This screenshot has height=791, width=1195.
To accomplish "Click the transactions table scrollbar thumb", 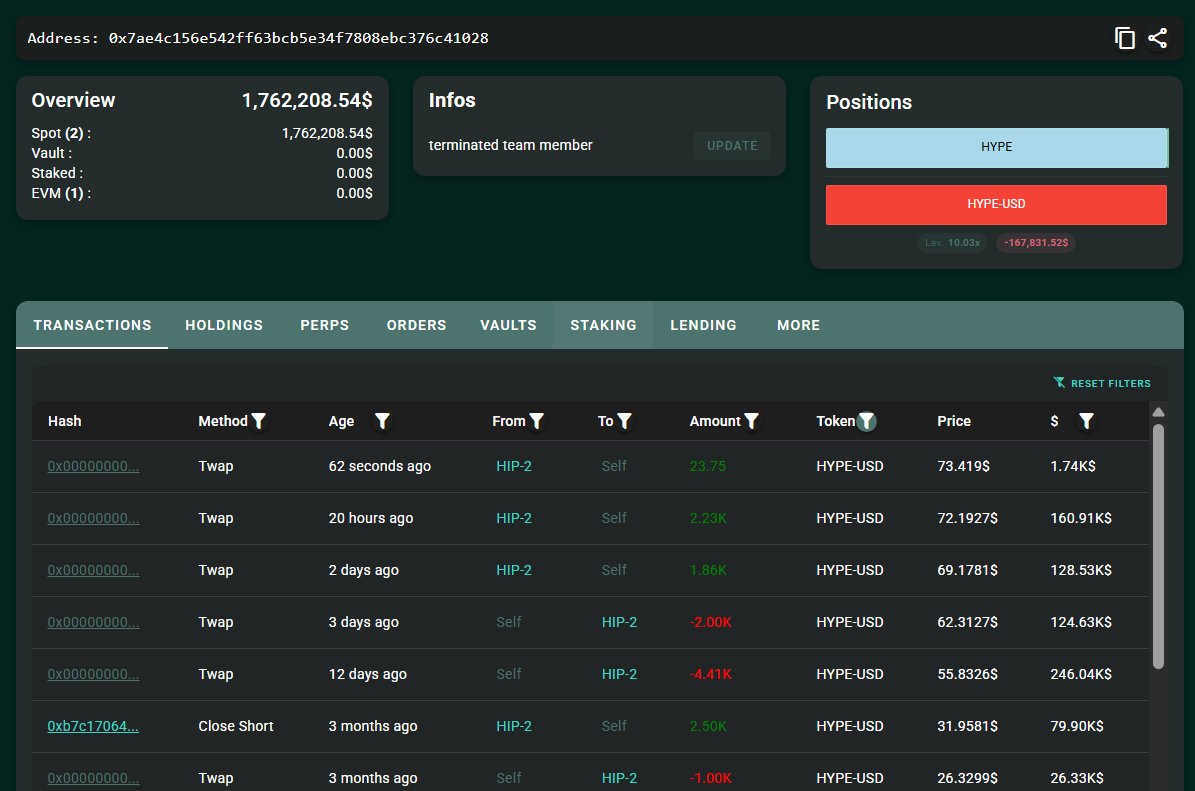I will point(1158,546).
